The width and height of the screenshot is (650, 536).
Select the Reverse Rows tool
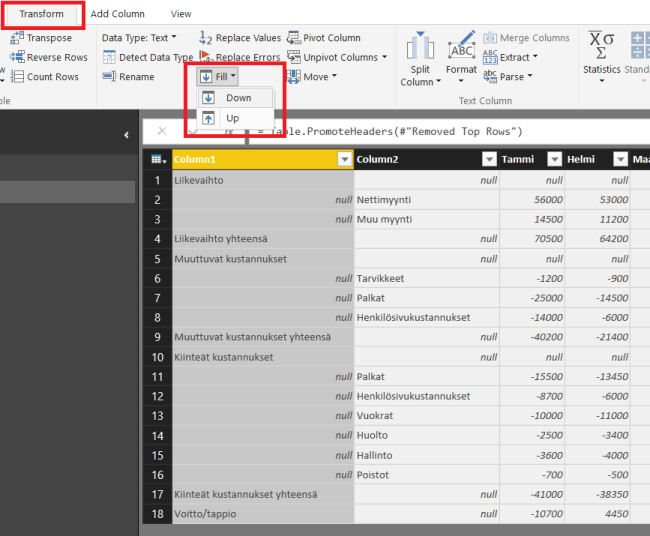(x=16, y=57)
